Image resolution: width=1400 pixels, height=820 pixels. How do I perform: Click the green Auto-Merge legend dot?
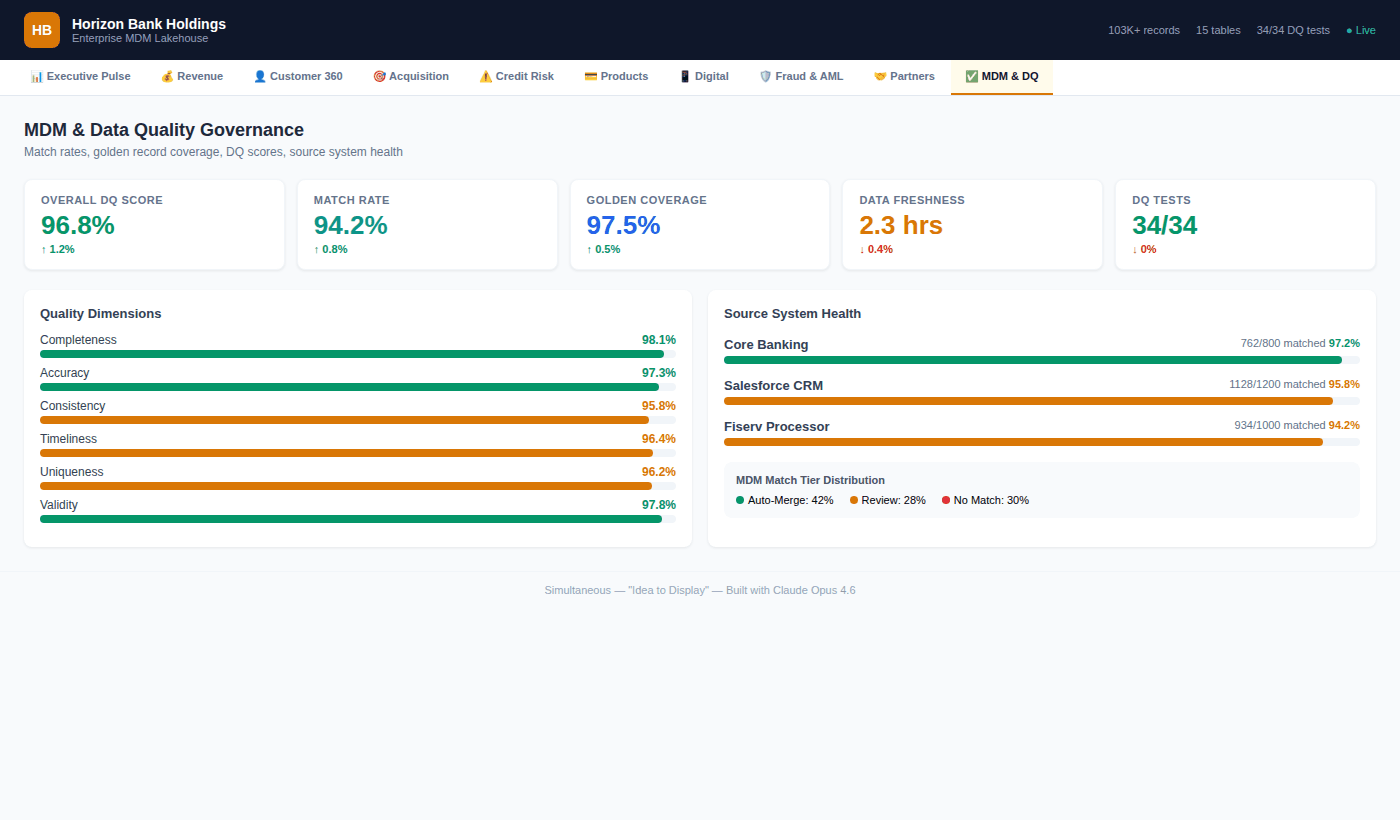740,500
